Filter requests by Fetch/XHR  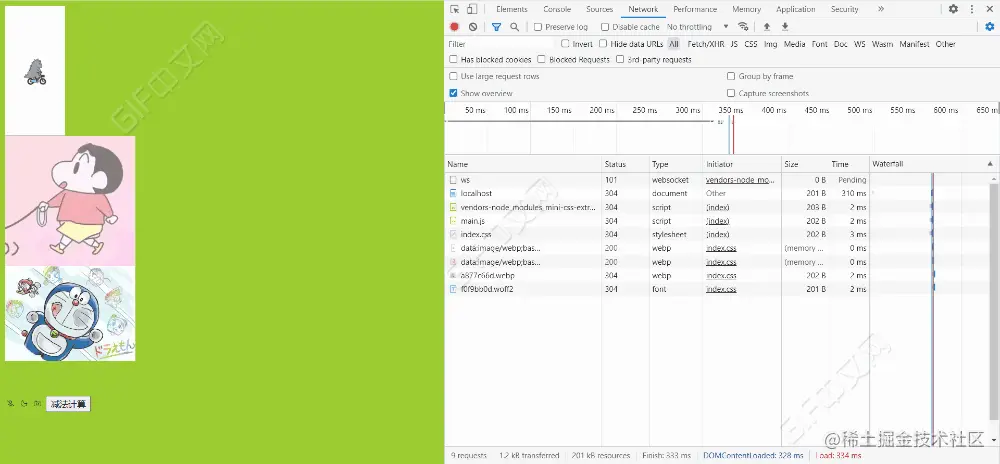(705, 44)
